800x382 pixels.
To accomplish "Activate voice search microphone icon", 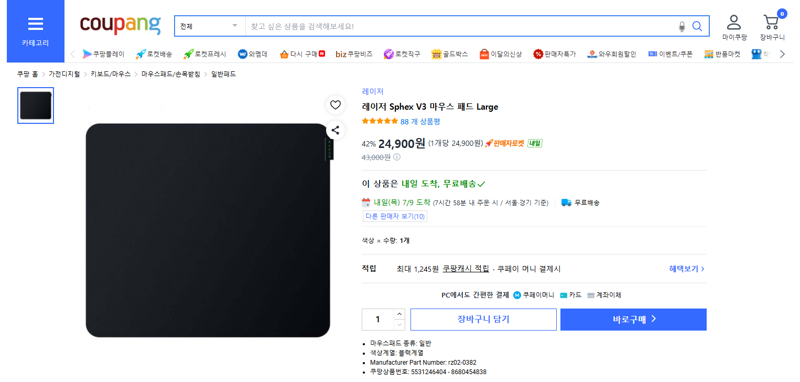I will point(682,26).
